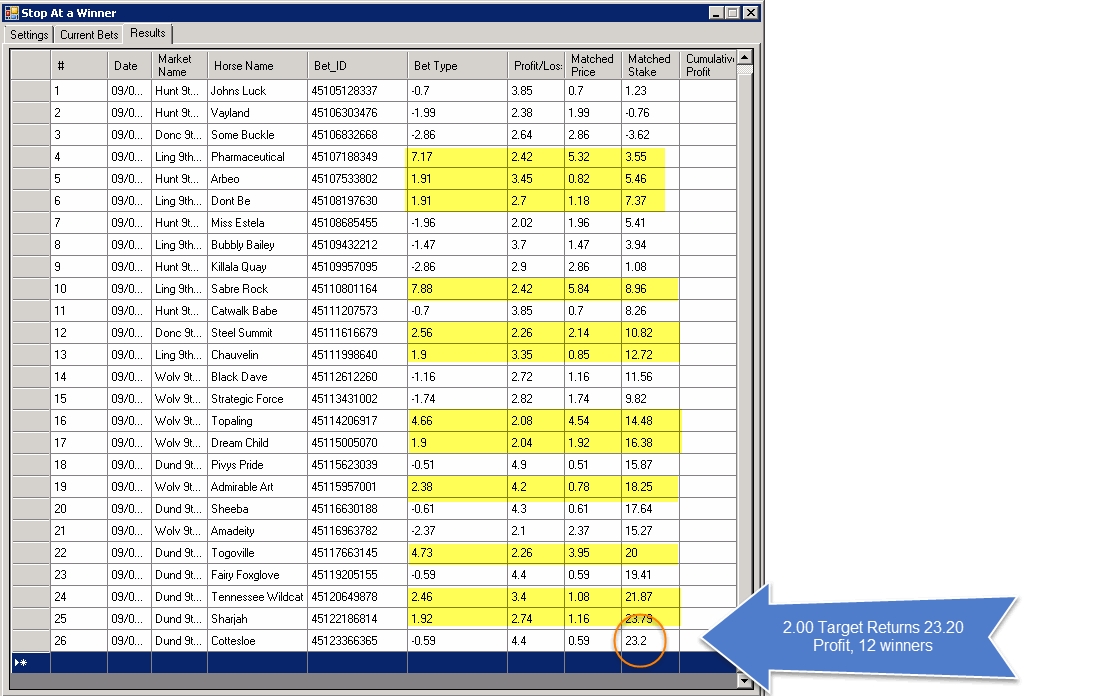Image resolution: width=1101 pixels, height=696 pixels.
Task: Open the Current Bets tab
Action: point(89,35)
